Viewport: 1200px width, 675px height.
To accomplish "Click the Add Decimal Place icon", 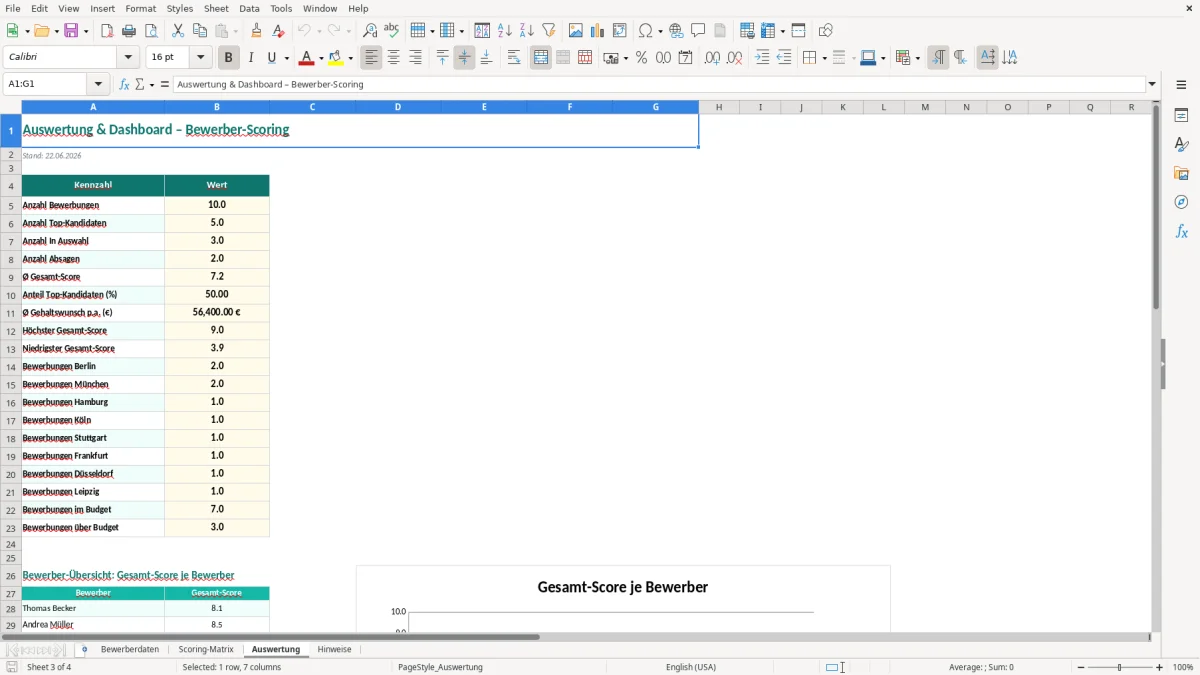I will (713, 58).
